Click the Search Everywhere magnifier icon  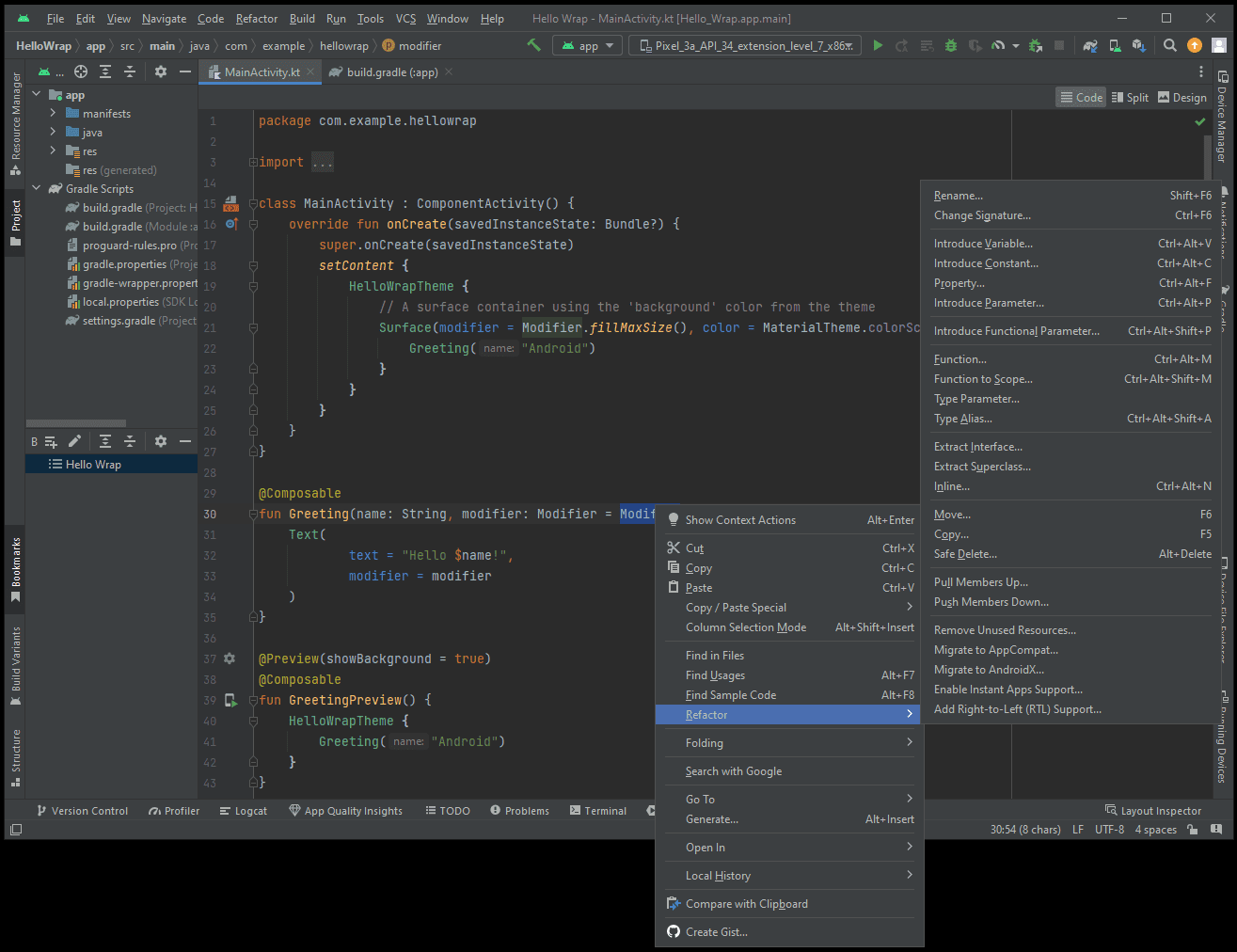(x=1169, y=45)
